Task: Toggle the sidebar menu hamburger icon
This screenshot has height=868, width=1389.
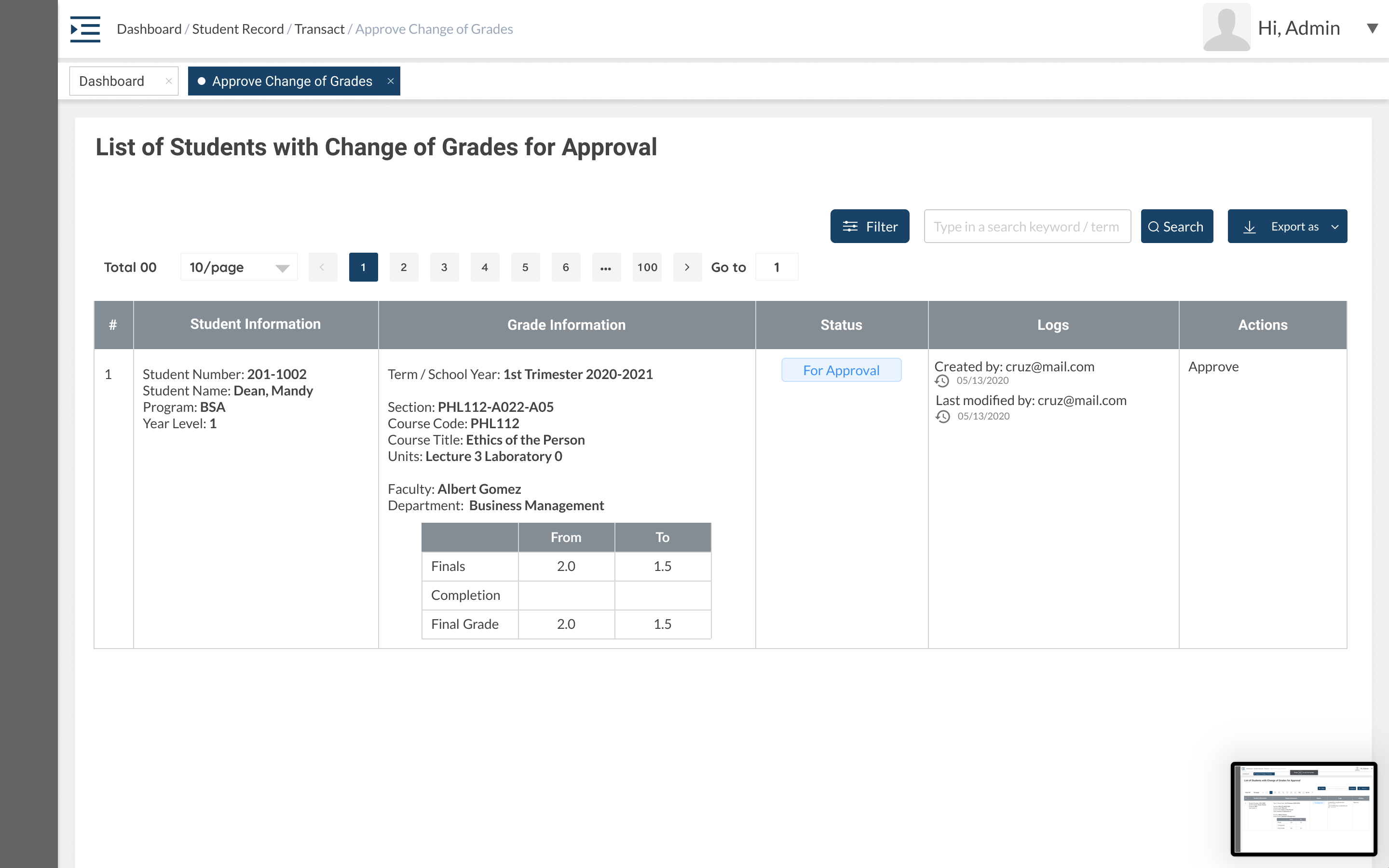Action: (x=85, y=29)
